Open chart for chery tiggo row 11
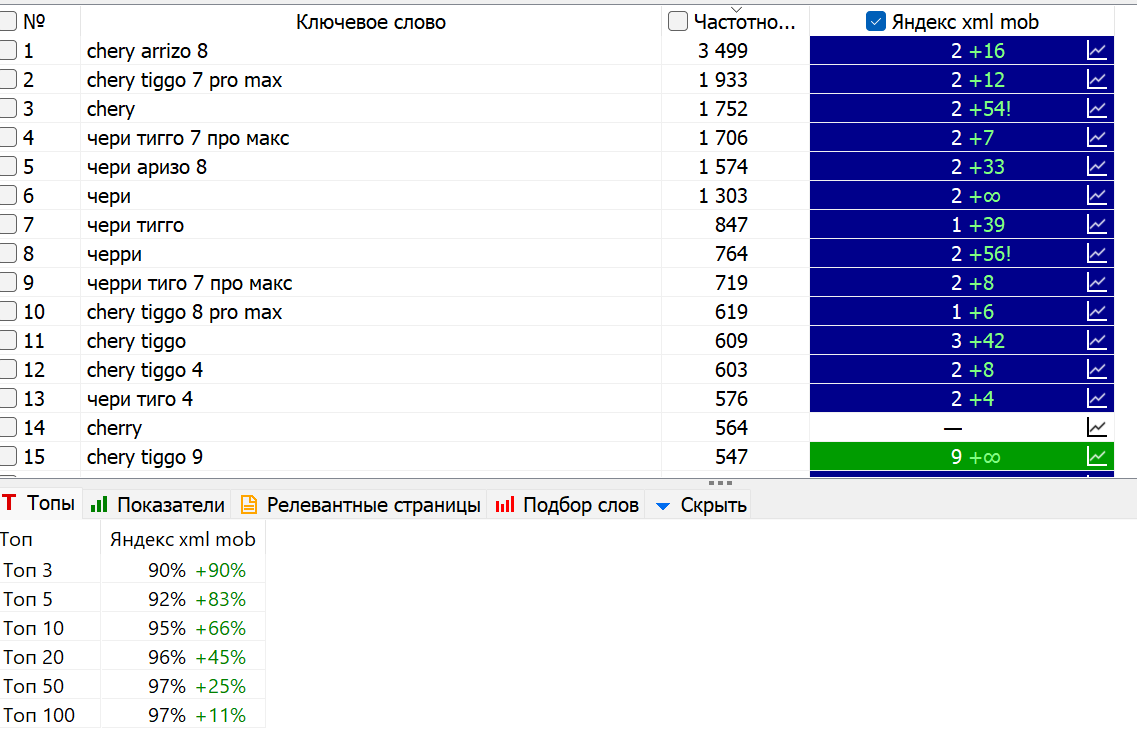This screenshot has width=1137, height=739. [1096, 341]
